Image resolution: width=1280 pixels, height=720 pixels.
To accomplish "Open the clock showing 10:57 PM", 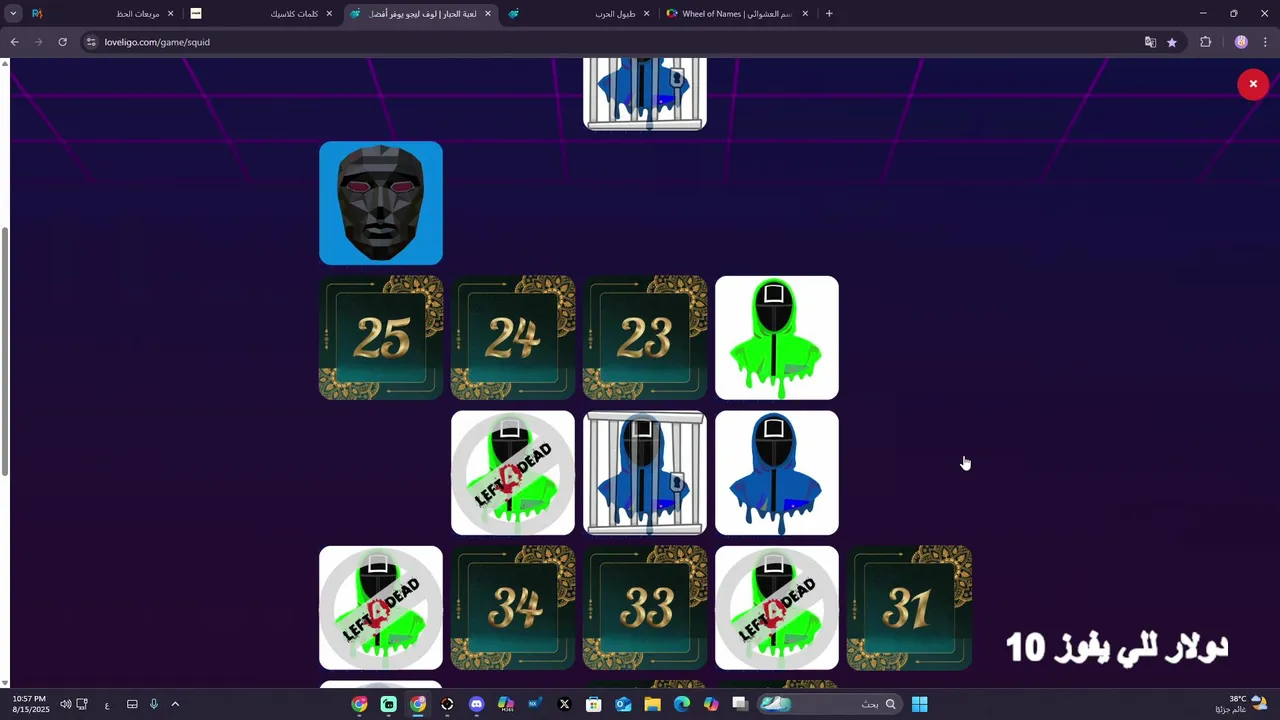I will (31, 704).
